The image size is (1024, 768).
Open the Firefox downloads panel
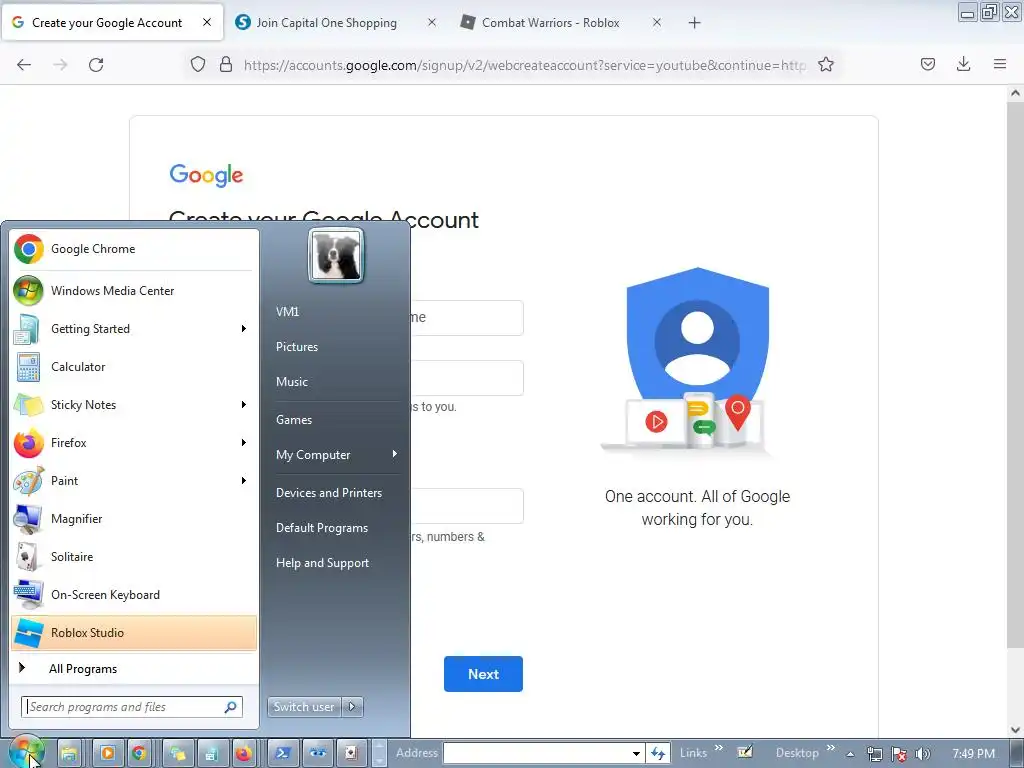point(963,64)
